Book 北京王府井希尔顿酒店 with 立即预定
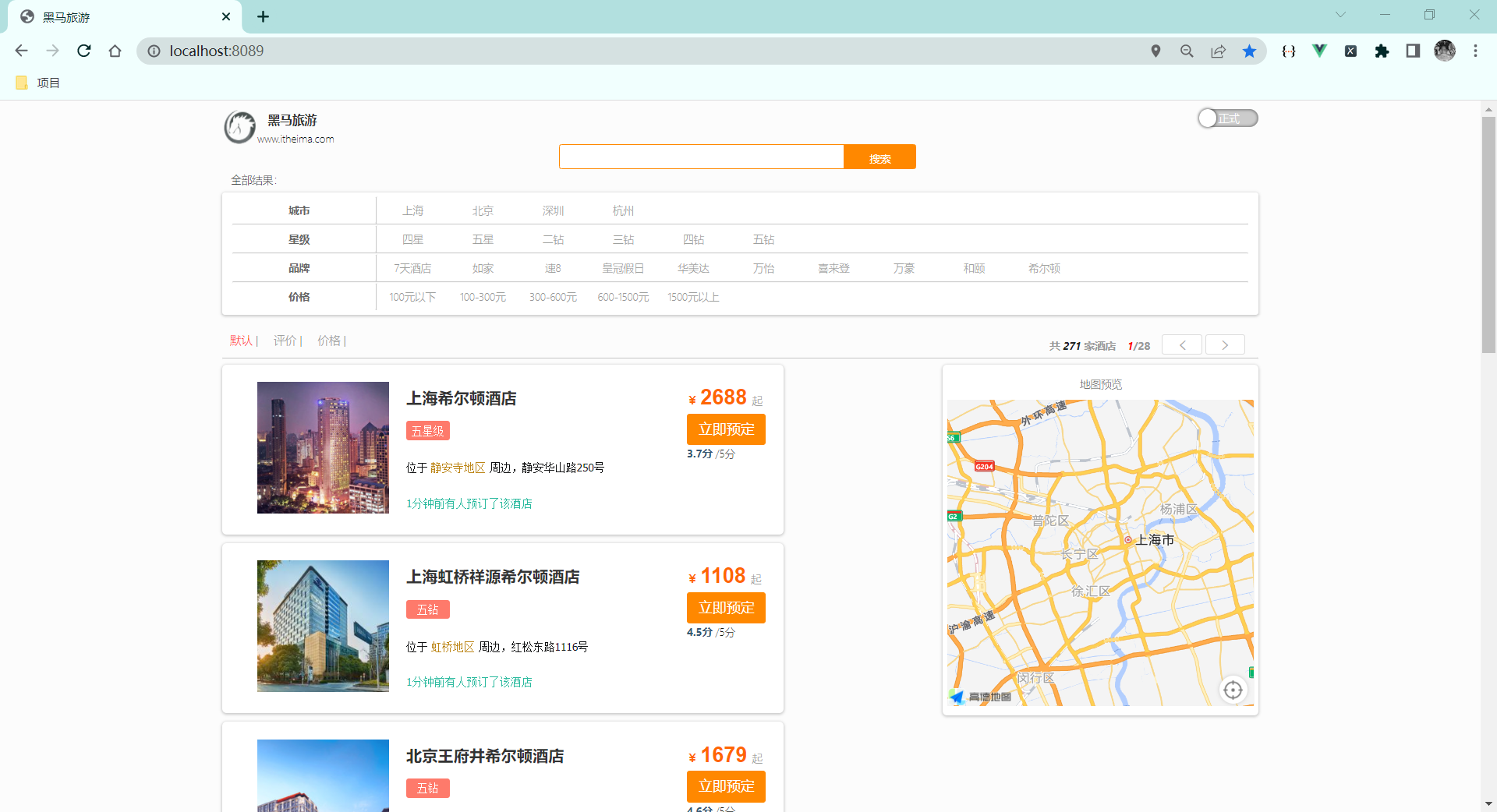The image size is (1497, 812). click(726, 786)
